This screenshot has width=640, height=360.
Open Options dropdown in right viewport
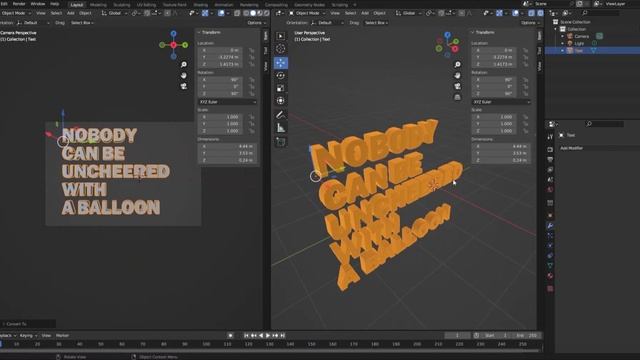click(x=530, y=23)
